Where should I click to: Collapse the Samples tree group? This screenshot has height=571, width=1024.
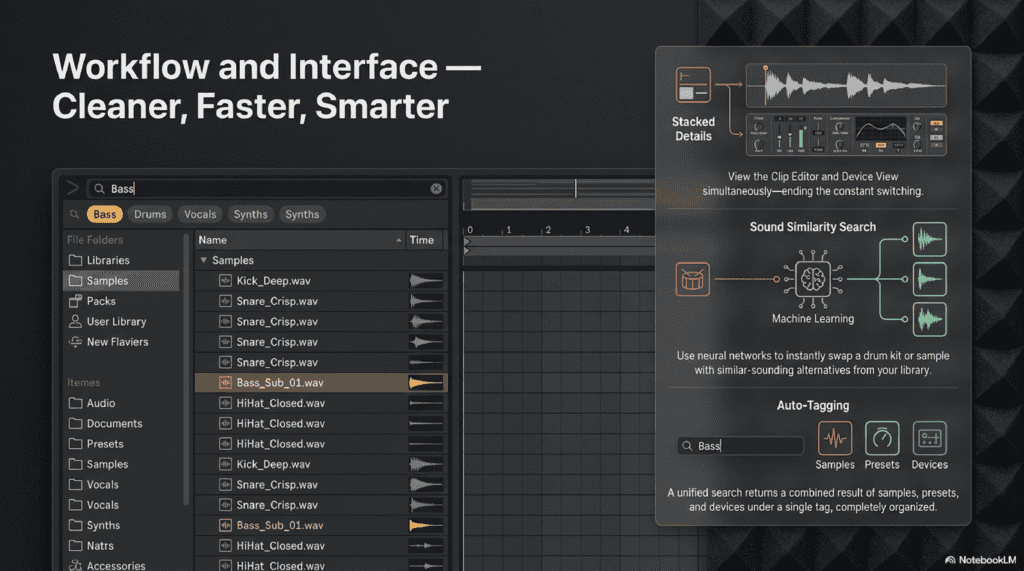point(204,260)
